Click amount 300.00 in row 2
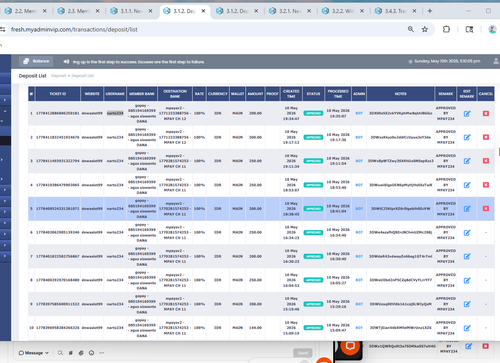Viewport: 500px width, 363px height. 255,137
